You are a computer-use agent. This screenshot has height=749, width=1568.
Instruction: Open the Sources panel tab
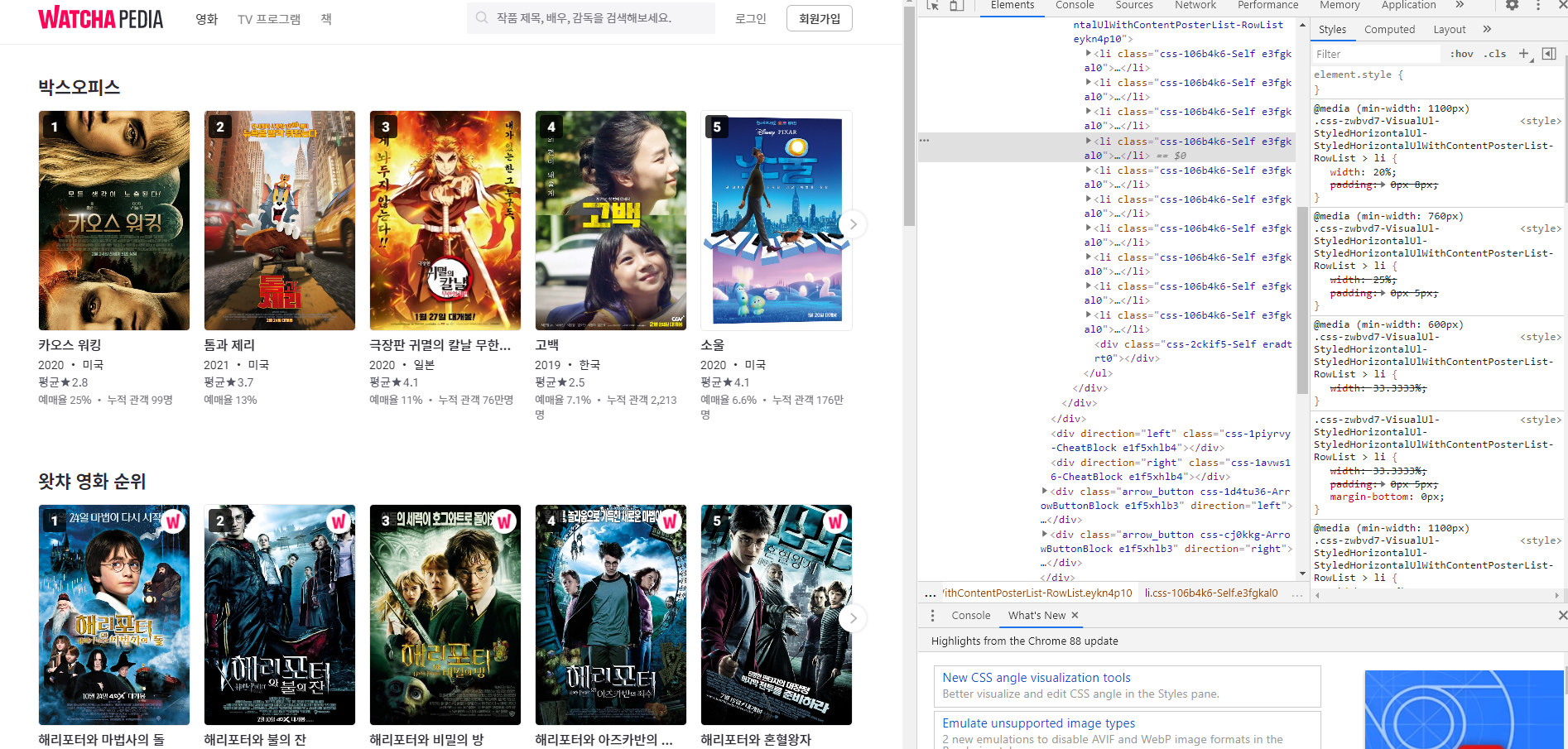coord(1134,5)
